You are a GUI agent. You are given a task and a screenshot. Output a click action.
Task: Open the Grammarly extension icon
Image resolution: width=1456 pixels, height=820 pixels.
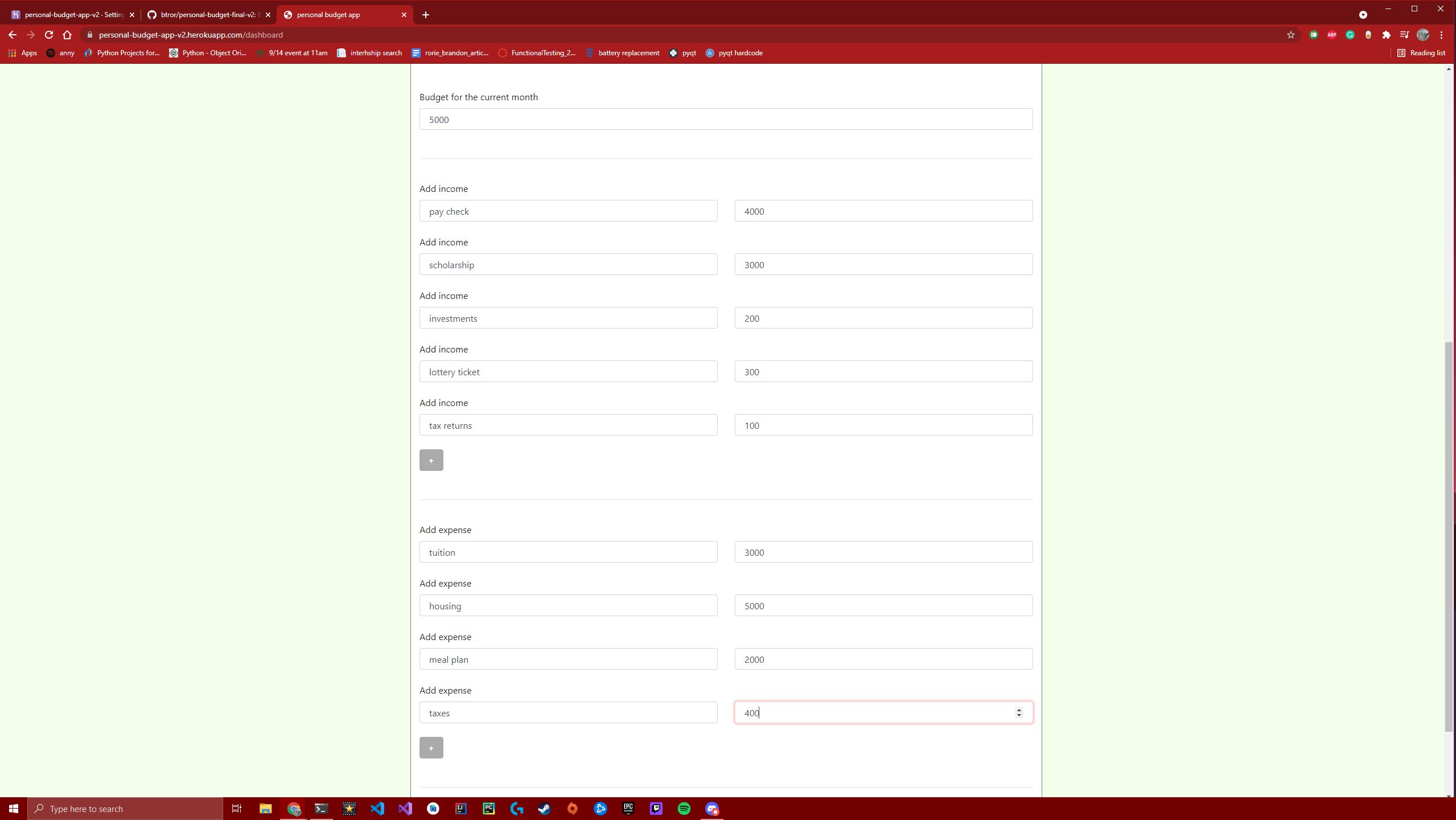coord(1350,35)
